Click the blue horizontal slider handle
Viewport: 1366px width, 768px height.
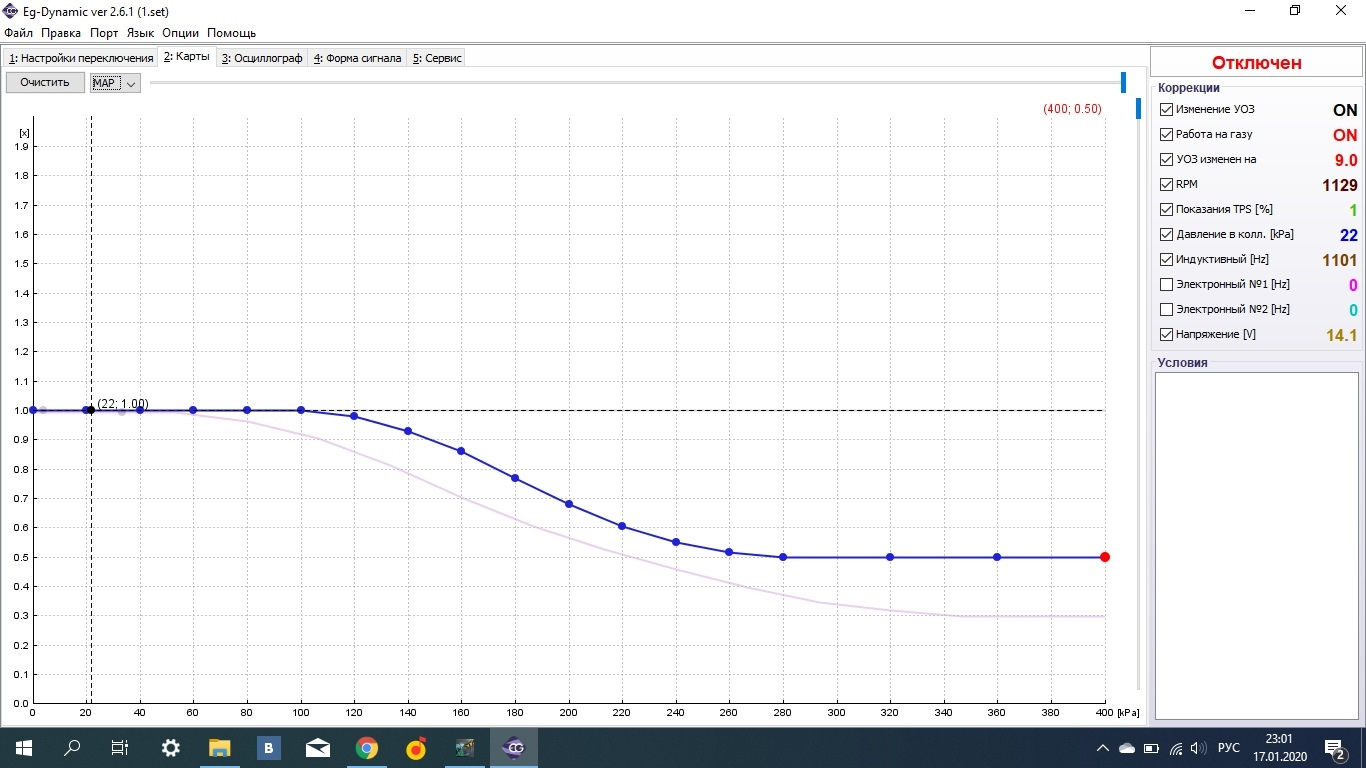(x=1123, y=83)
